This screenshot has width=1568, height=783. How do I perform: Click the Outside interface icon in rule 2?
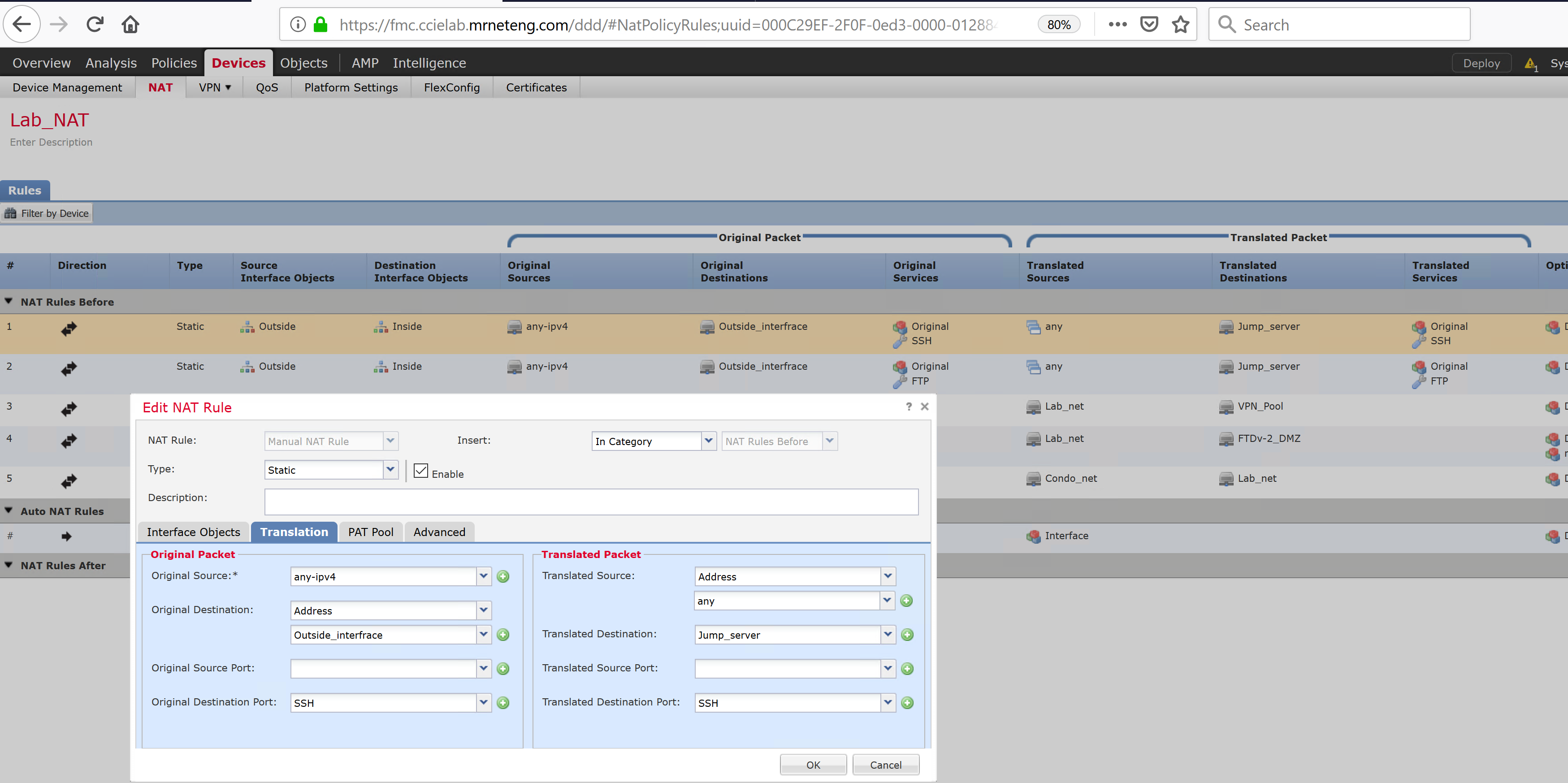[x=247, y=368]
